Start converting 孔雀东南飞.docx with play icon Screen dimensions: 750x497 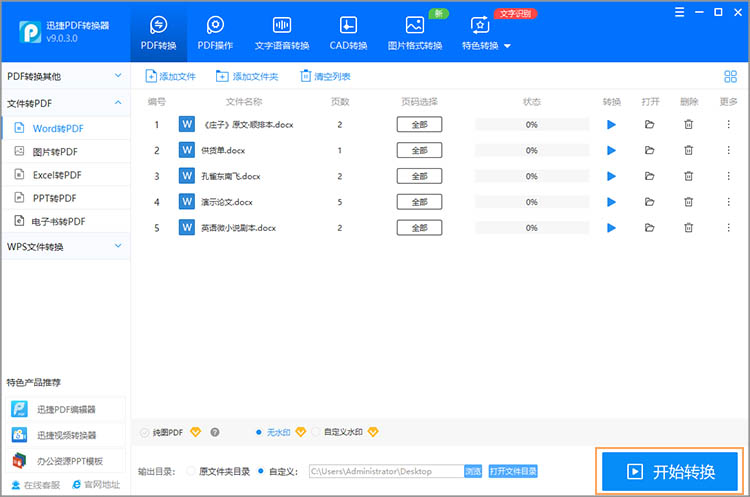(612, 176)
